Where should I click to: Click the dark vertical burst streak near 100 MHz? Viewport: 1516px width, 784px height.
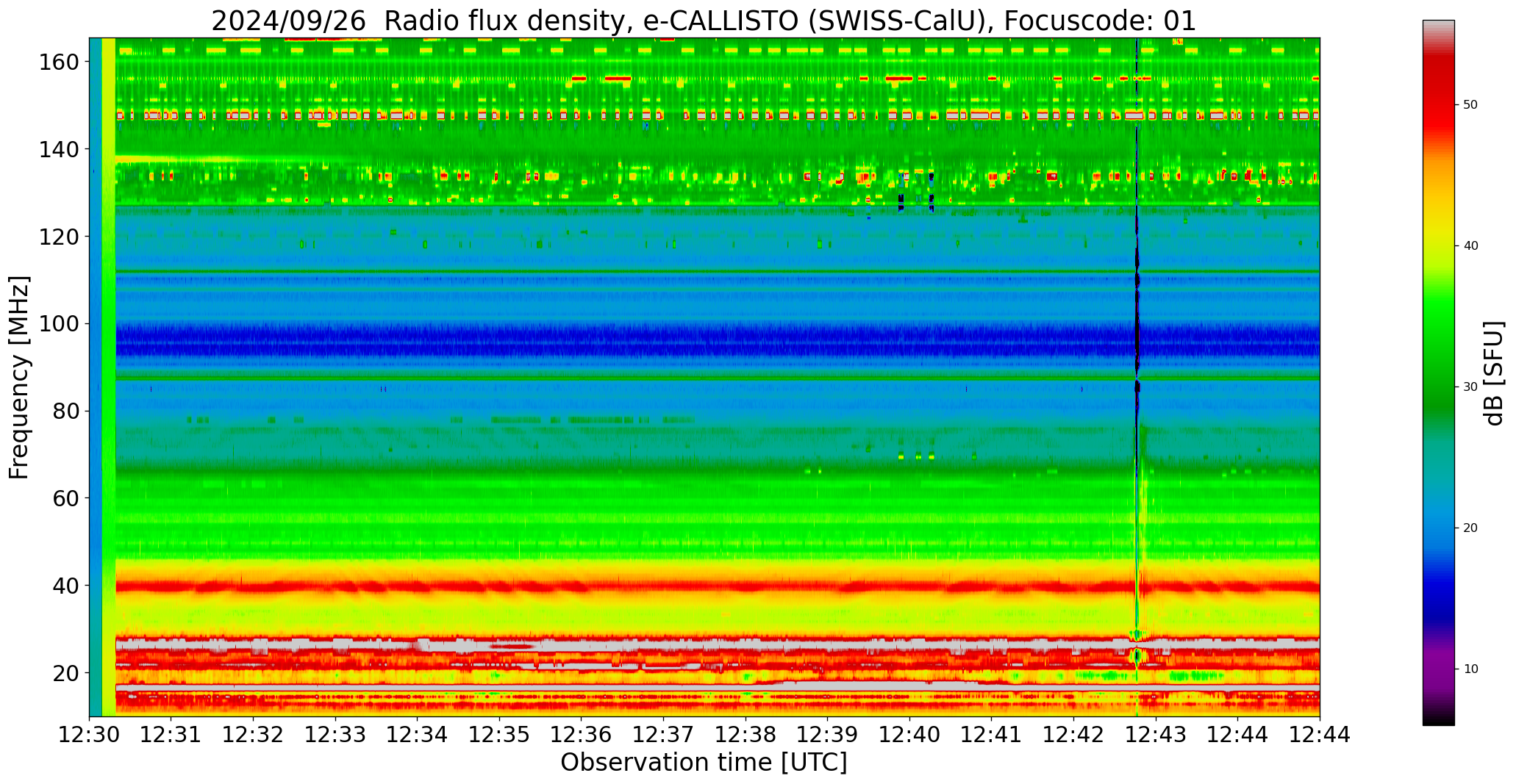[1137, 323]
